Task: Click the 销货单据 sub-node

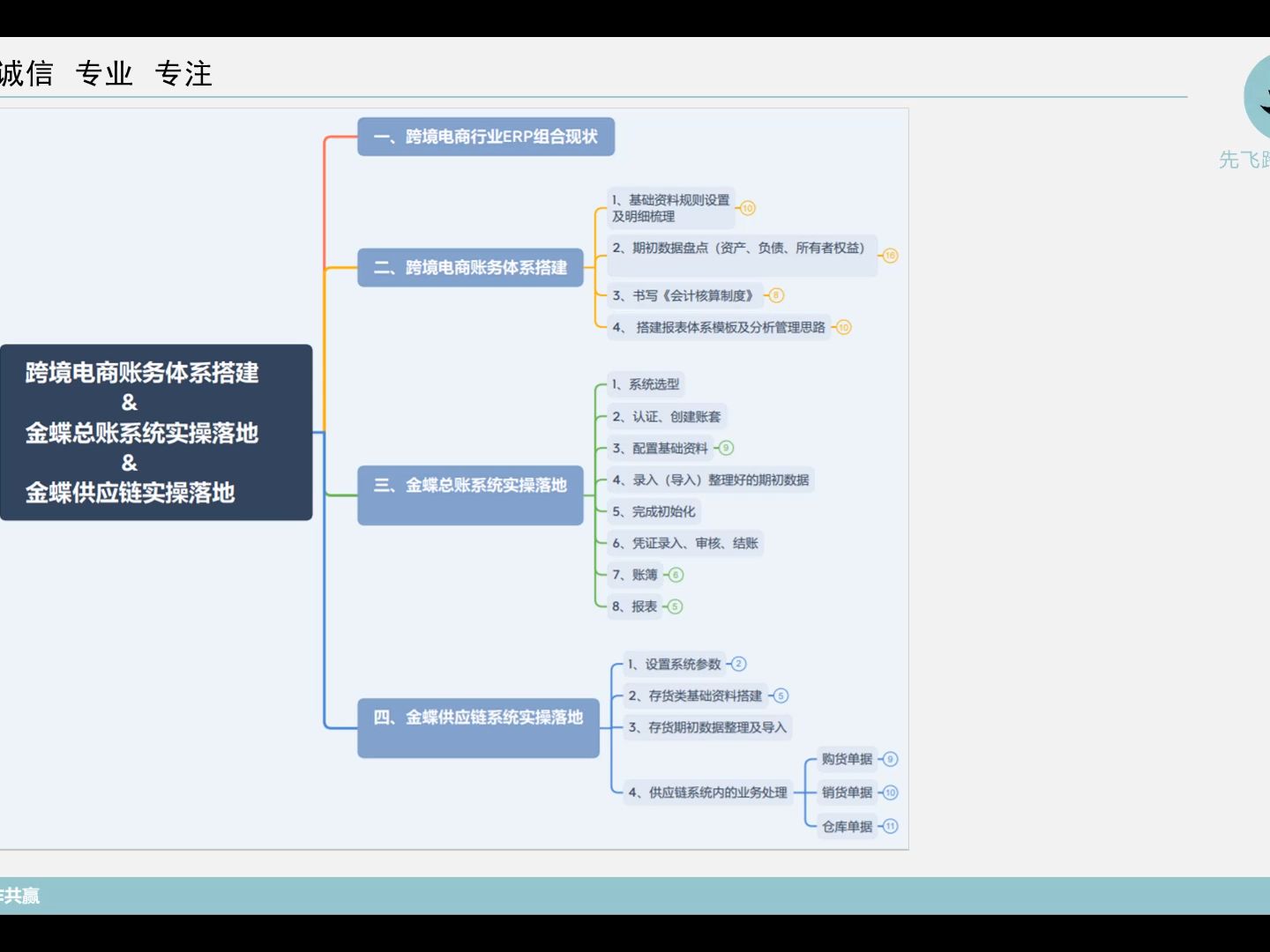Action: click(x=847, y=792)
